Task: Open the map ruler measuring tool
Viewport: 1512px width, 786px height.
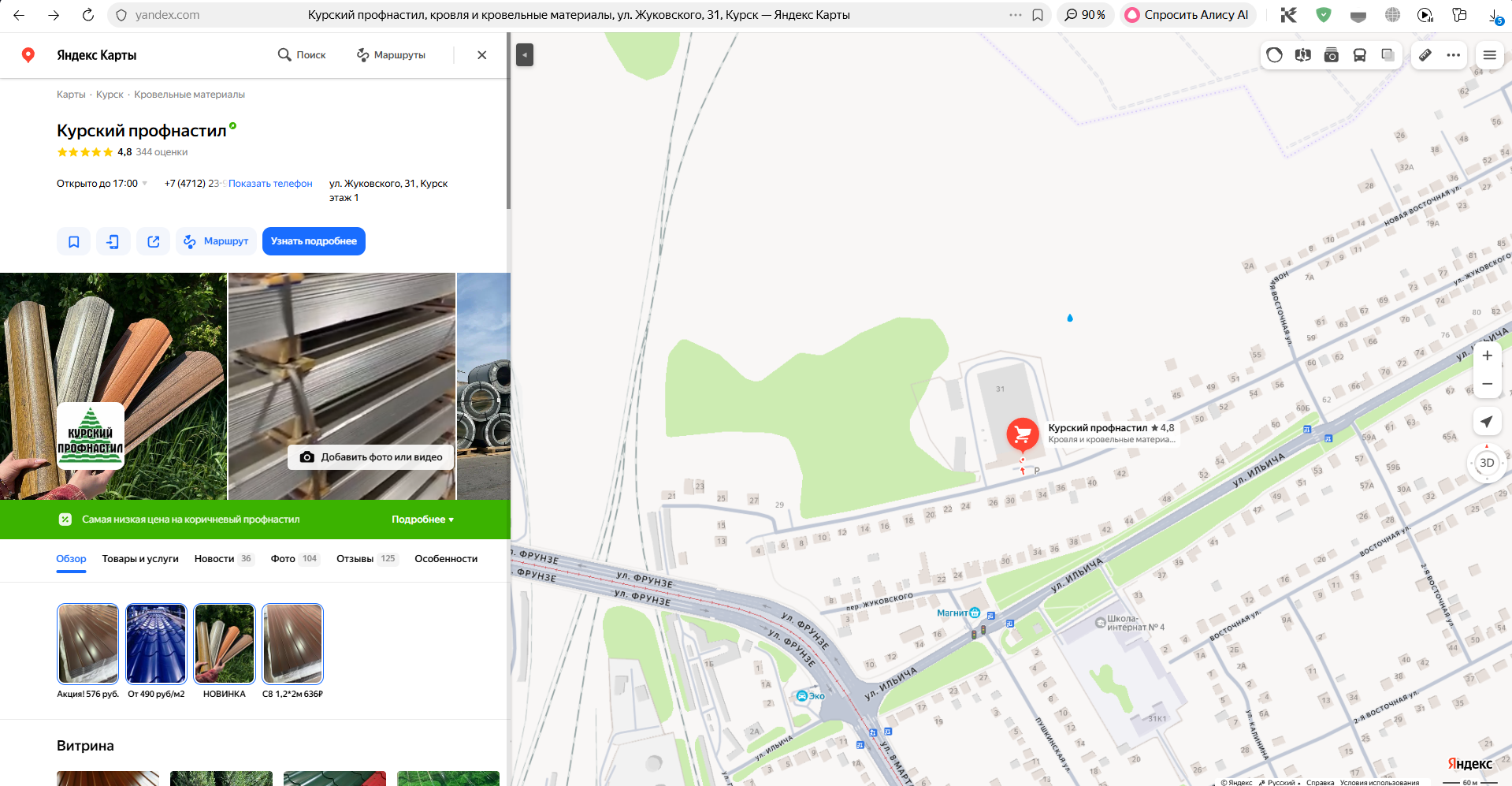Action: coord(1425,55)
